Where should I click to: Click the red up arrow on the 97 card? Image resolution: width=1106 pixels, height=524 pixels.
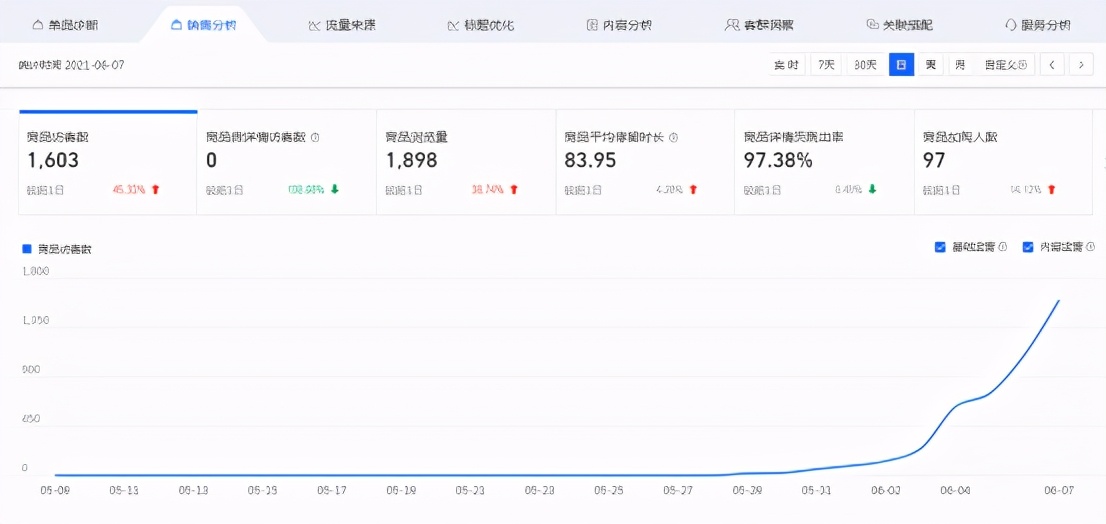tap(1052, 189)
